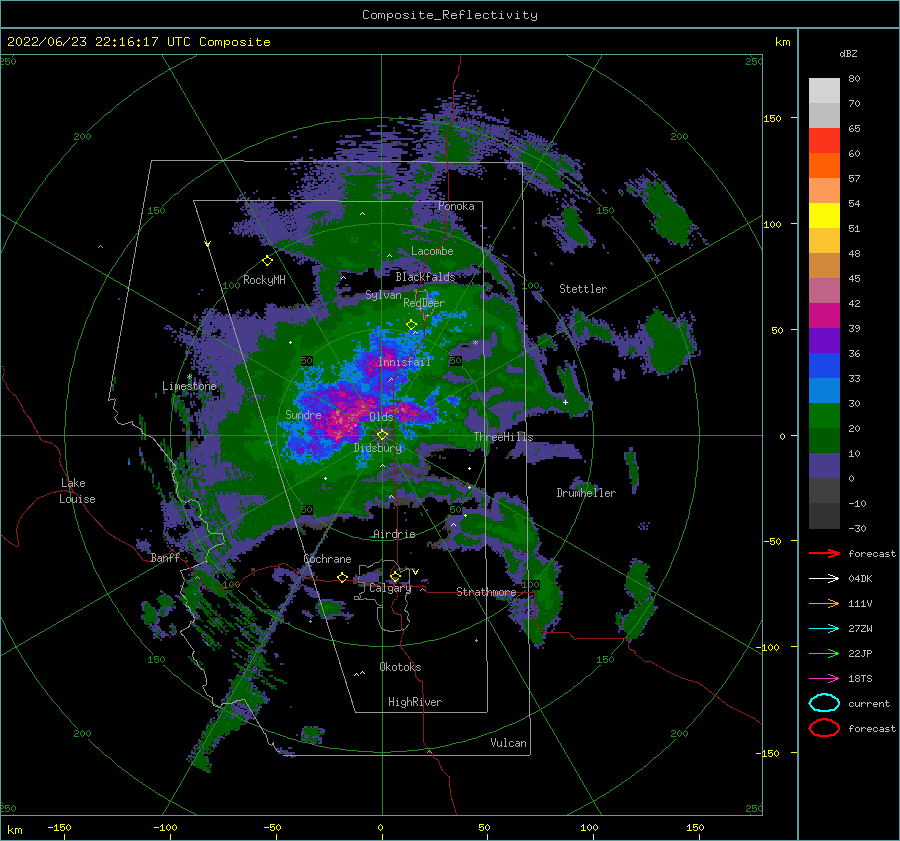Click the Sundre town label
The width and height of the screenshot is (900, 841).
coord(303,415)
